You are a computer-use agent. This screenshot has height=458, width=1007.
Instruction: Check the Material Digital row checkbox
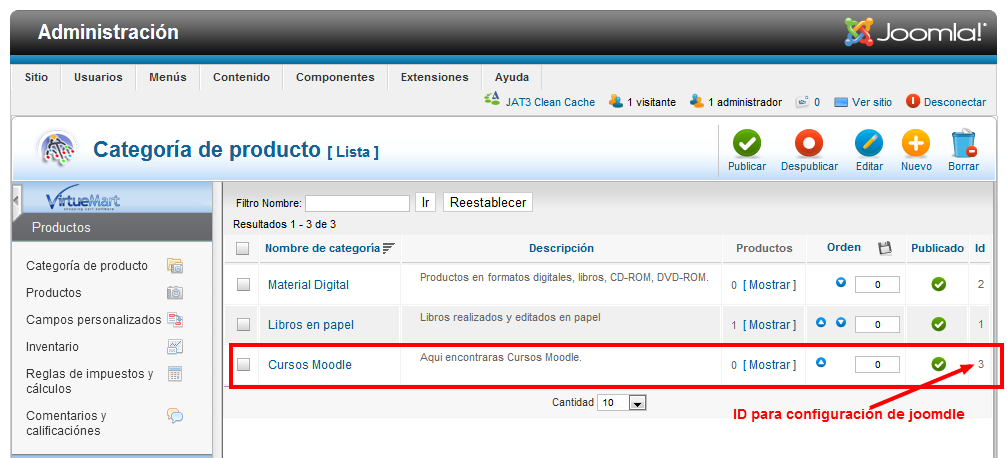[243, 285]
